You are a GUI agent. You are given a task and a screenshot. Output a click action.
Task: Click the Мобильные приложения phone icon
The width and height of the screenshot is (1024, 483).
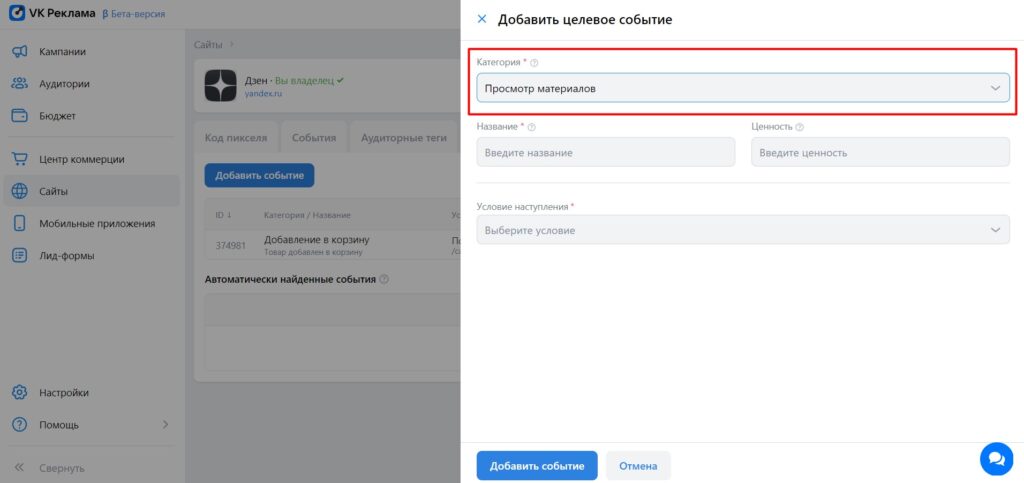pos(19,223)
